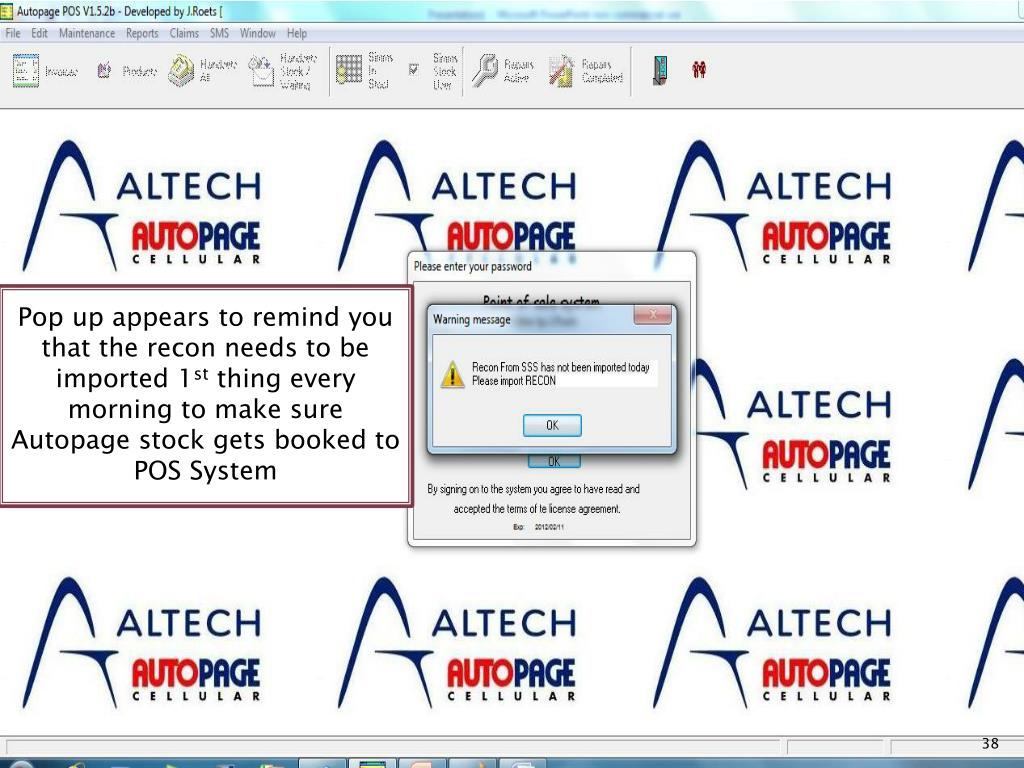Open the Handsets All toolbar icon

181,71
